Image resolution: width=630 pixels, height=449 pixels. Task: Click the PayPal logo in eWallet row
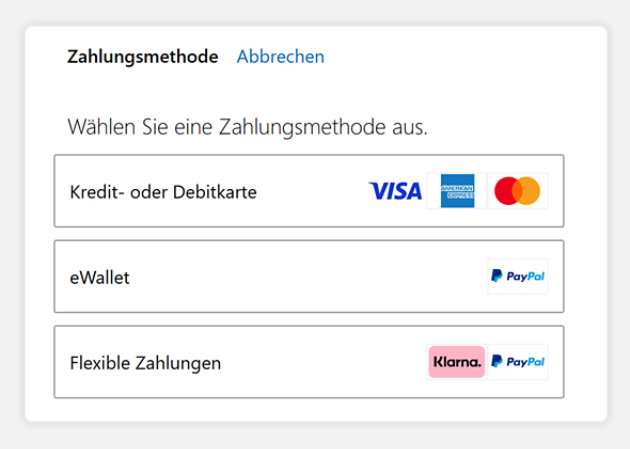click(517, 277)
